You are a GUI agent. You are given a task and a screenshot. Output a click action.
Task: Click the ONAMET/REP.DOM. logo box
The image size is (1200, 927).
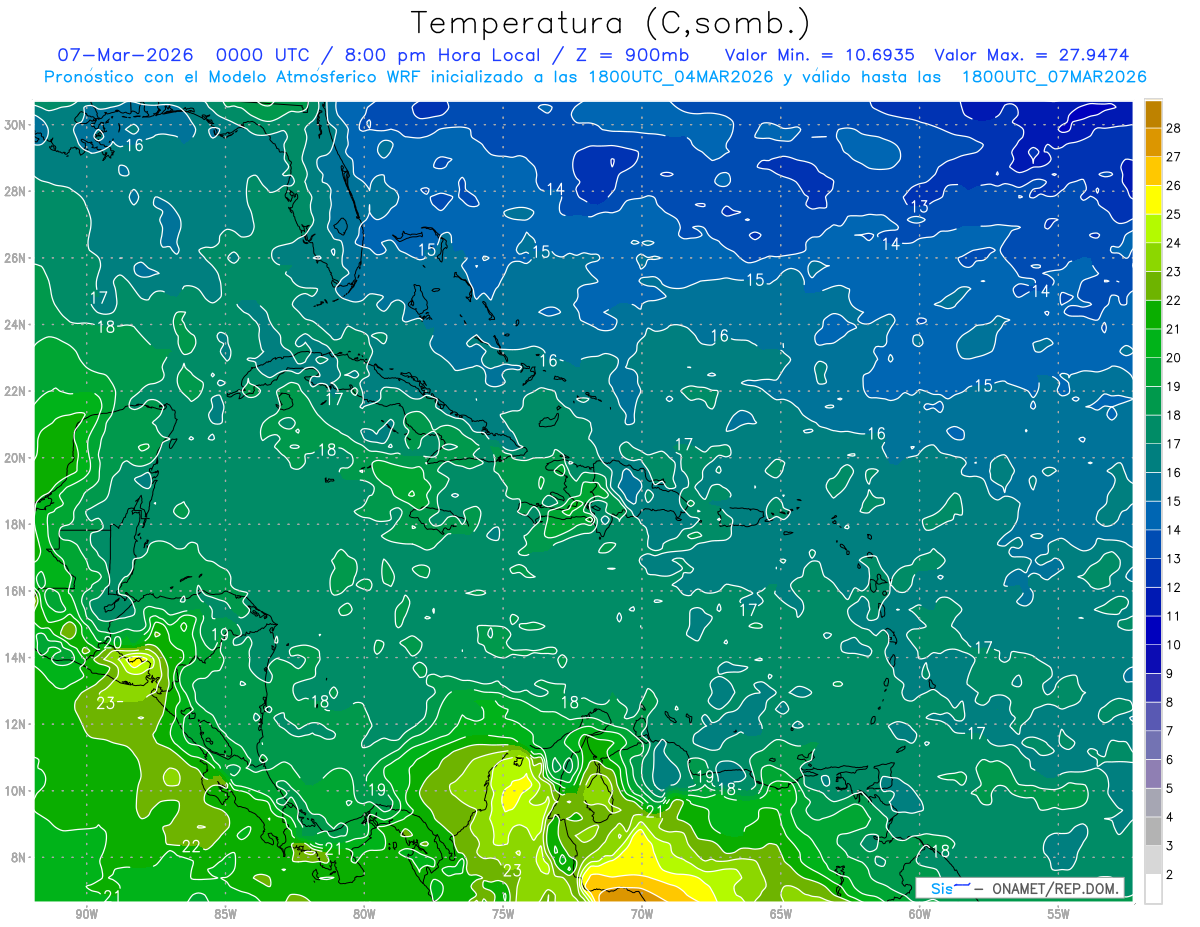(1020, 888)
